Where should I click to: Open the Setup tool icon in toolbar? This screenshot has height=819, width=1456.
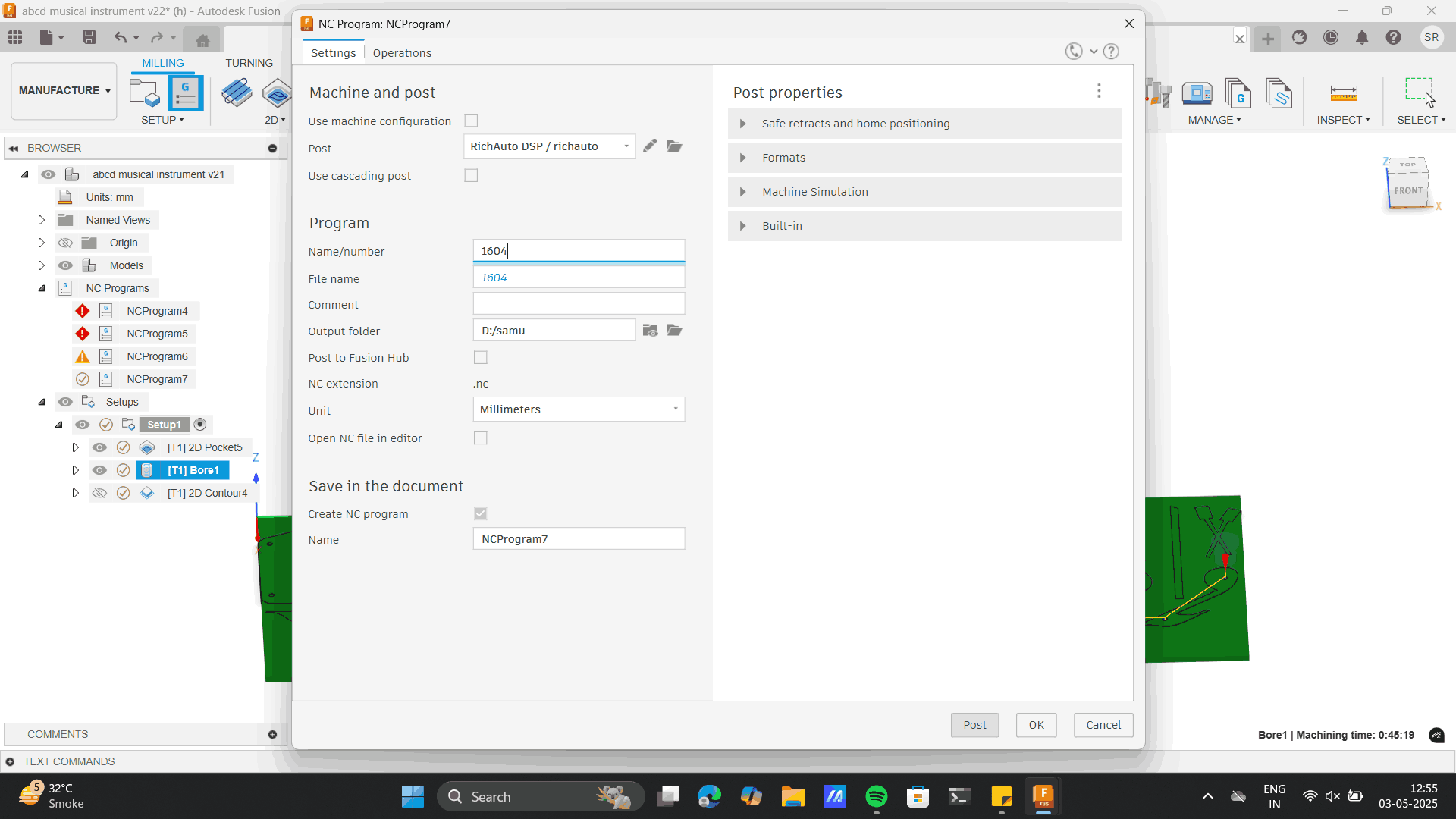[x=144, y=93]
